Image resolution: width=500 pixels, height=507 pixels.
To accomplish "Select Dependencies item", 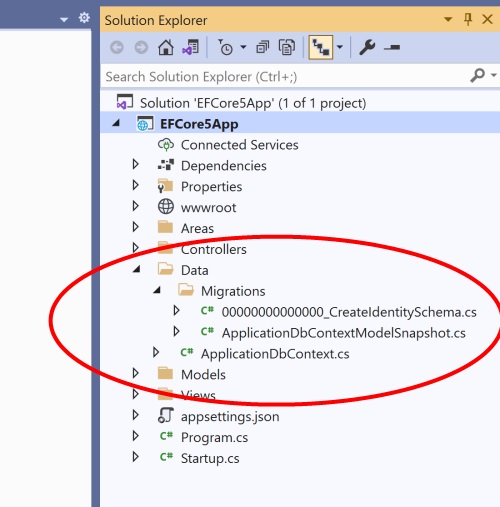I will [x=223, y=166].
